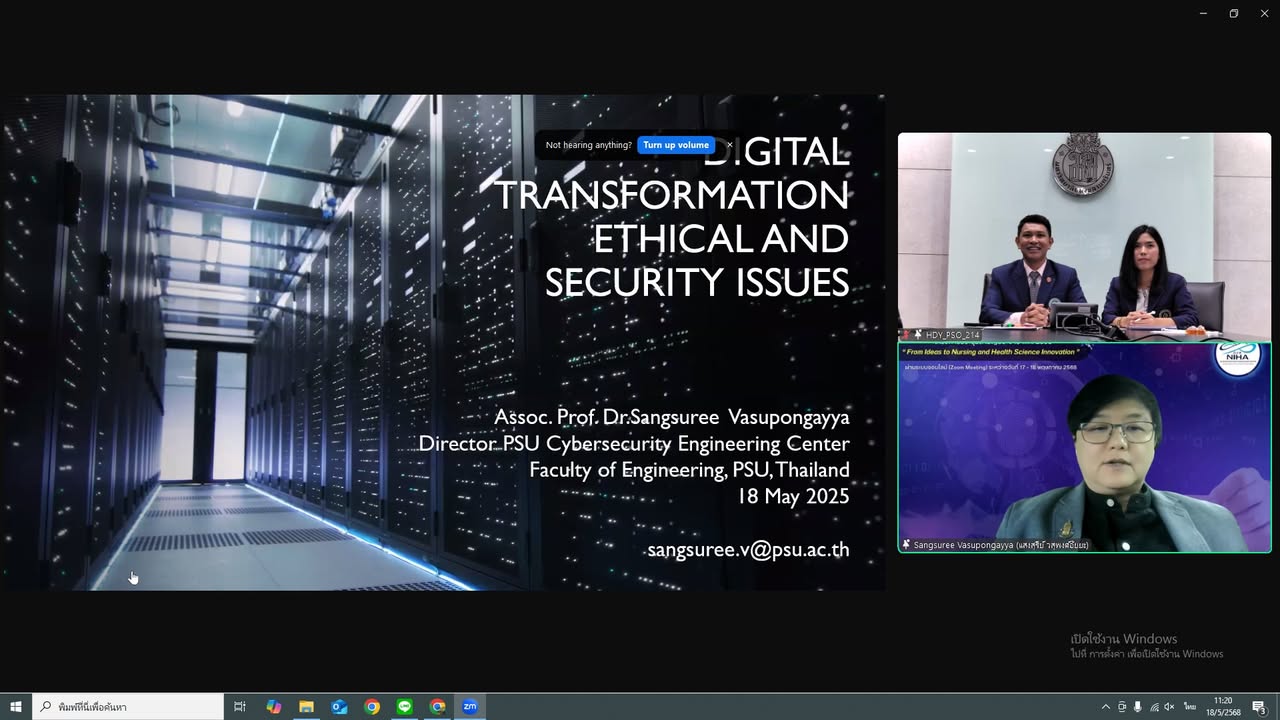Switch the Thai input language indicator
The height and width of the screenshot is (720, 1280).
[1190, 707]
